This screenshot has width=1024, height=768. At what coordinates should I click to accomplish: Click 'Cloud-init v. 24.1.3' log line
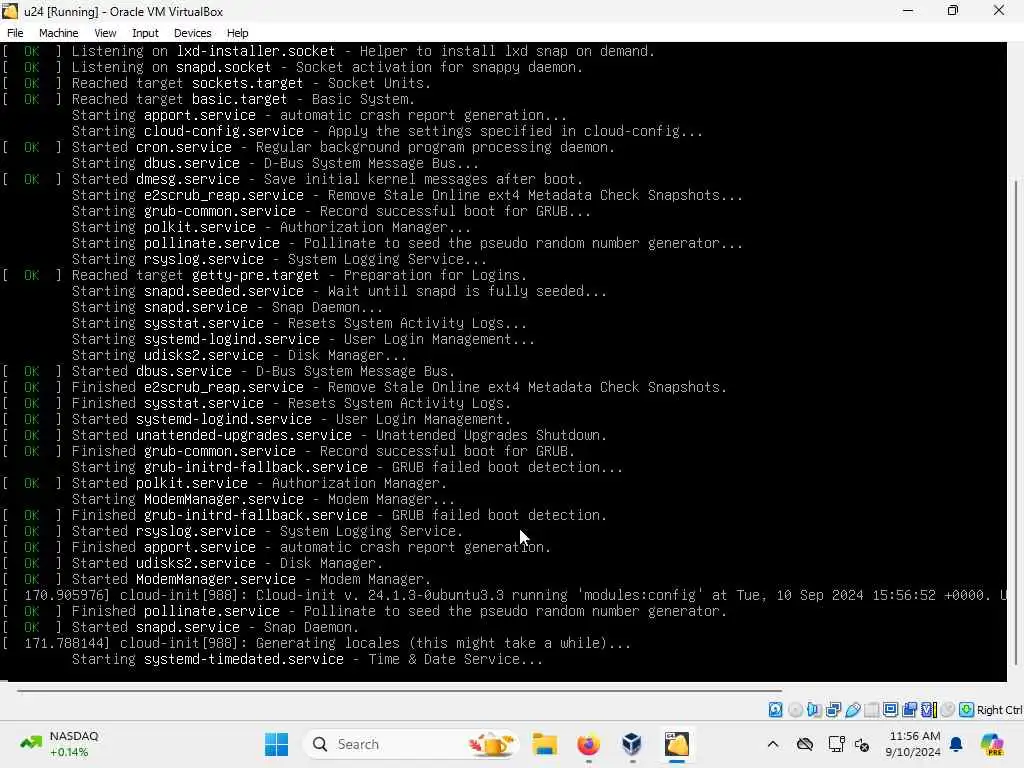504,595
